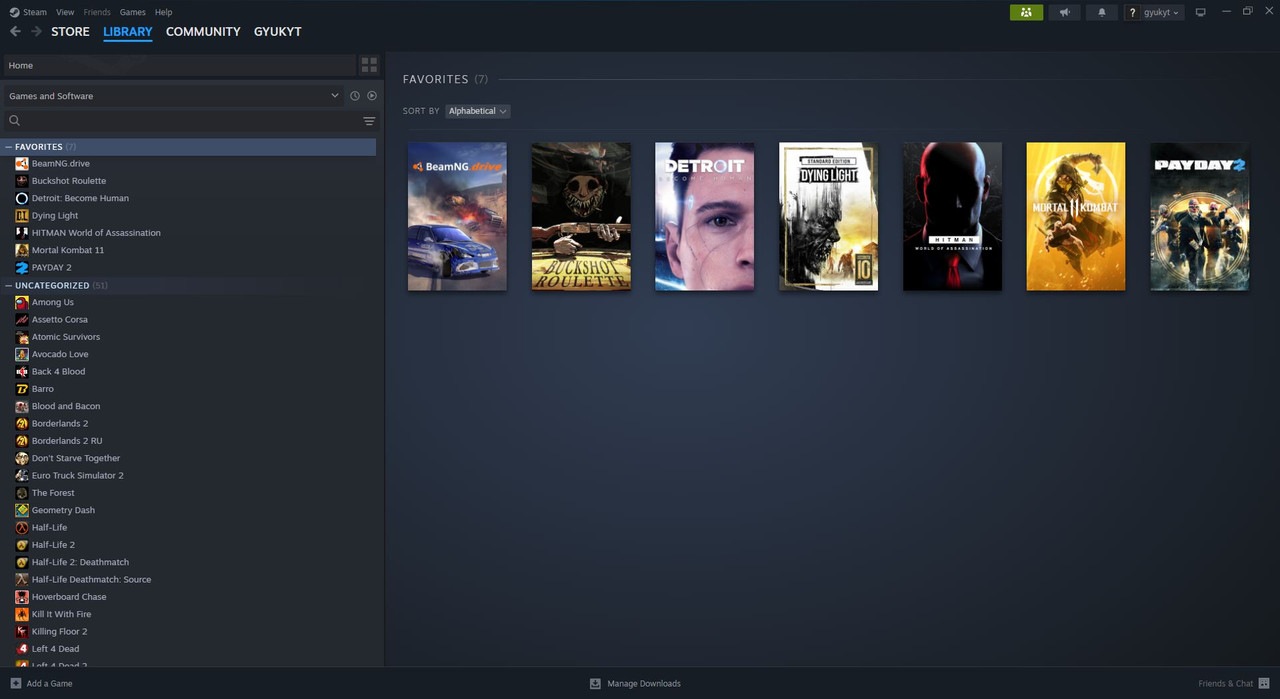Open the notifications bell icon
The image size is (1280, 699).
point(1102,12)
